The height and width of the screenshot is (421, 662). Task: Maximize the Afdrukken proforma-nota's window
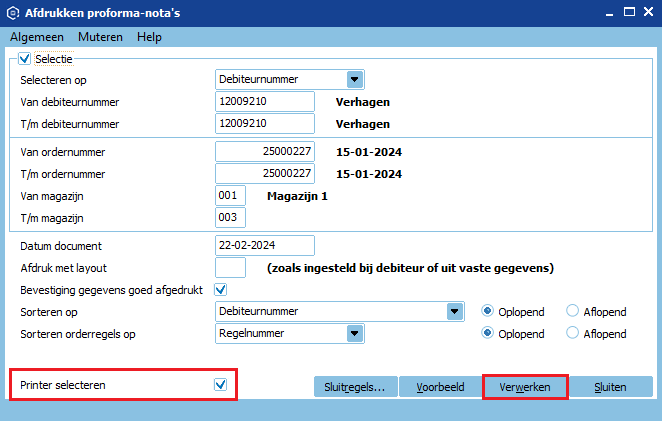click(x=629, y=12)
